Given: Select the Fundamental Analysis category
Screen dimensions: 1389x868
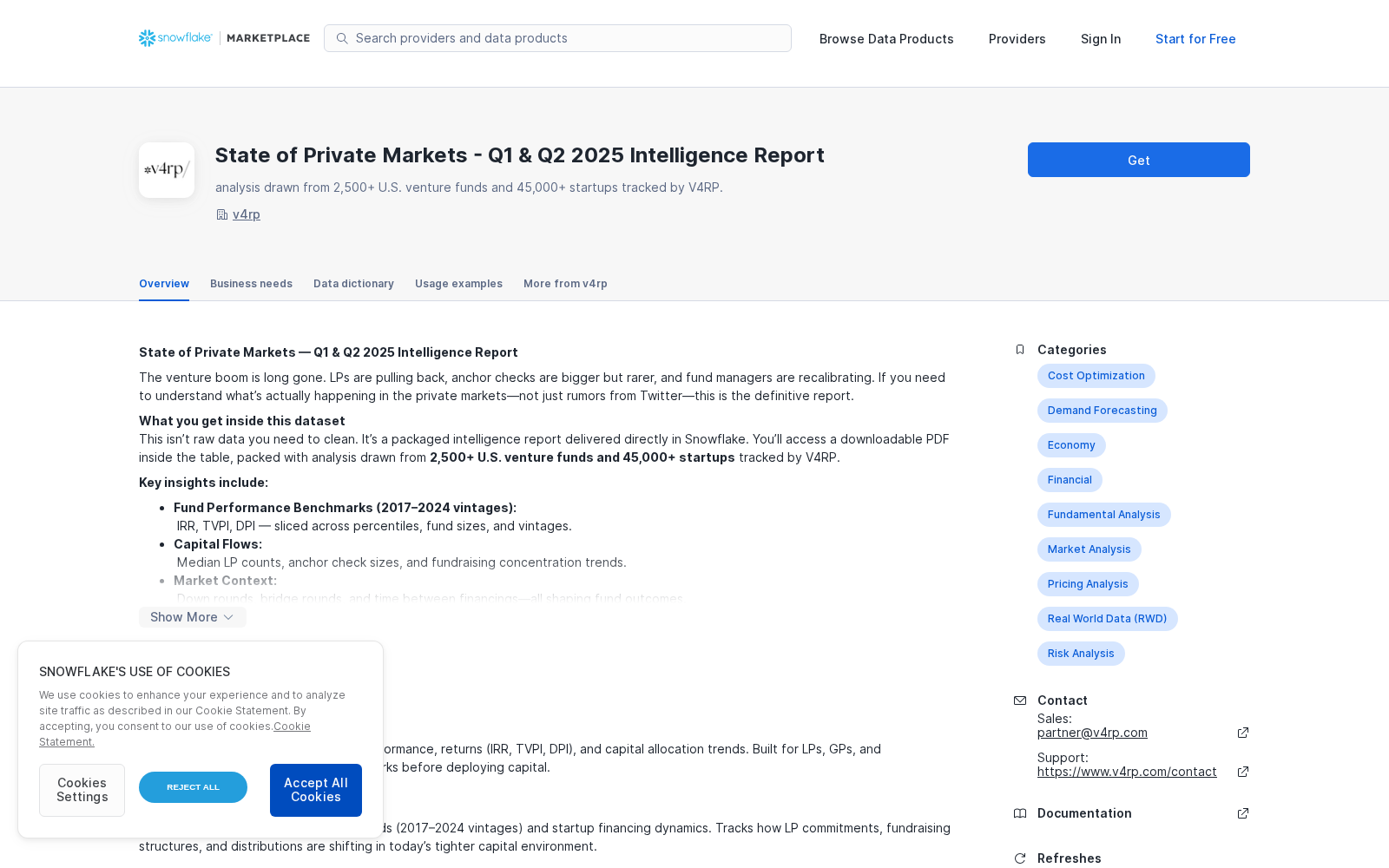Looking at the screenshot, I should pos(1104,515).
